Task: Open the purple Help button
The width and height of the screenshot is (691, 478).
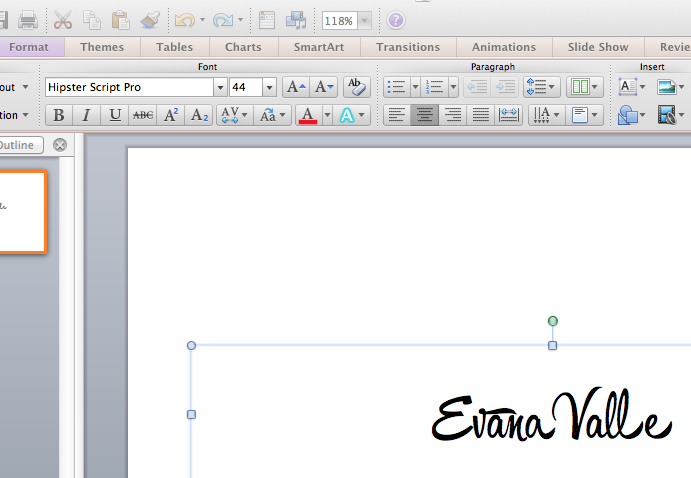Action: tap(396, 20)
